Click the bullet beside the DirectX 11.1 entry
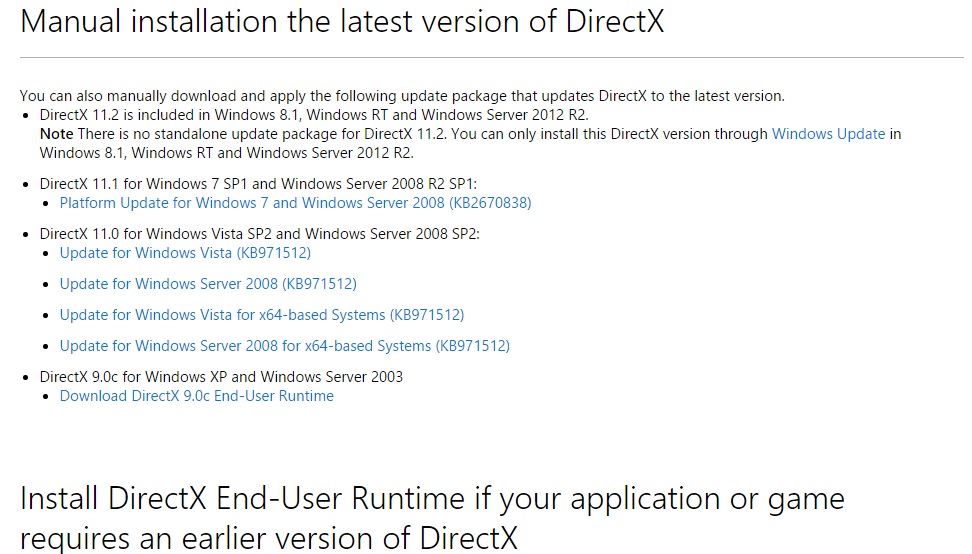 (27, 185)
